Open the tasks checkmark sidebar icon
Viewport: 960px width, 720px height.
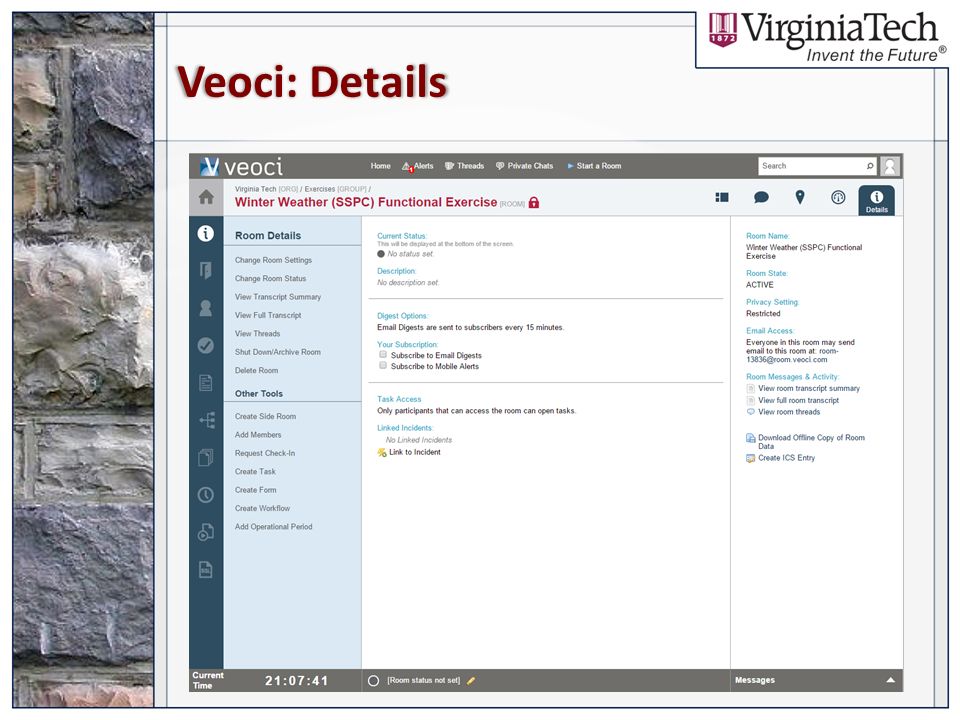(206, 346)
